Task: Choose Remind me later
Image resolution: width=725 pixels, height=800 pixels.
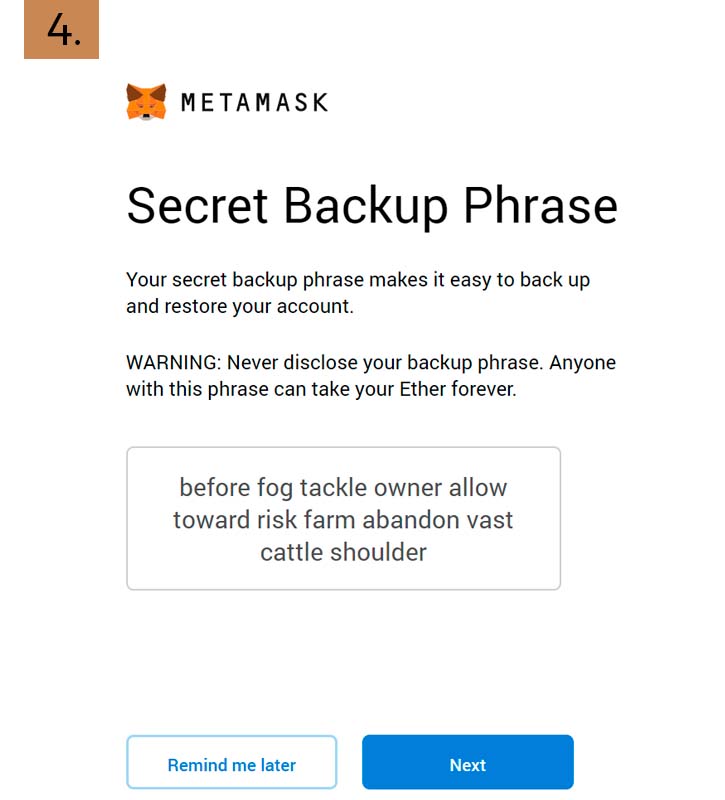Action: click(232, 762)
